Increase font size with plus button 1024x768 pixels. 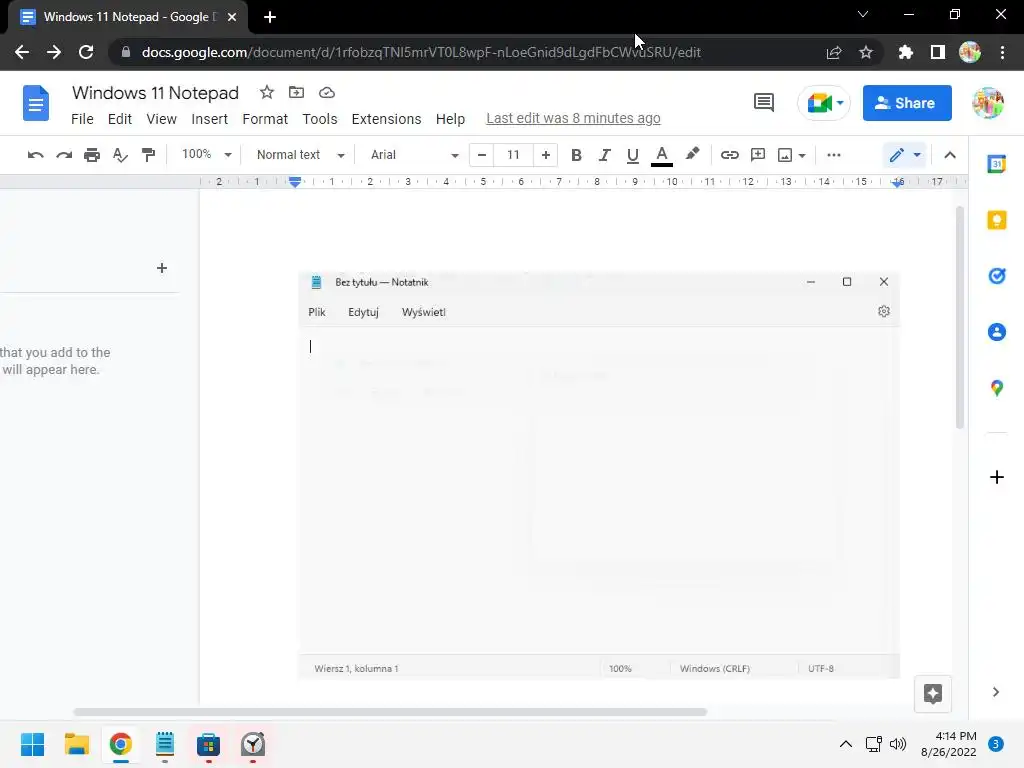(x=545, y=155)
